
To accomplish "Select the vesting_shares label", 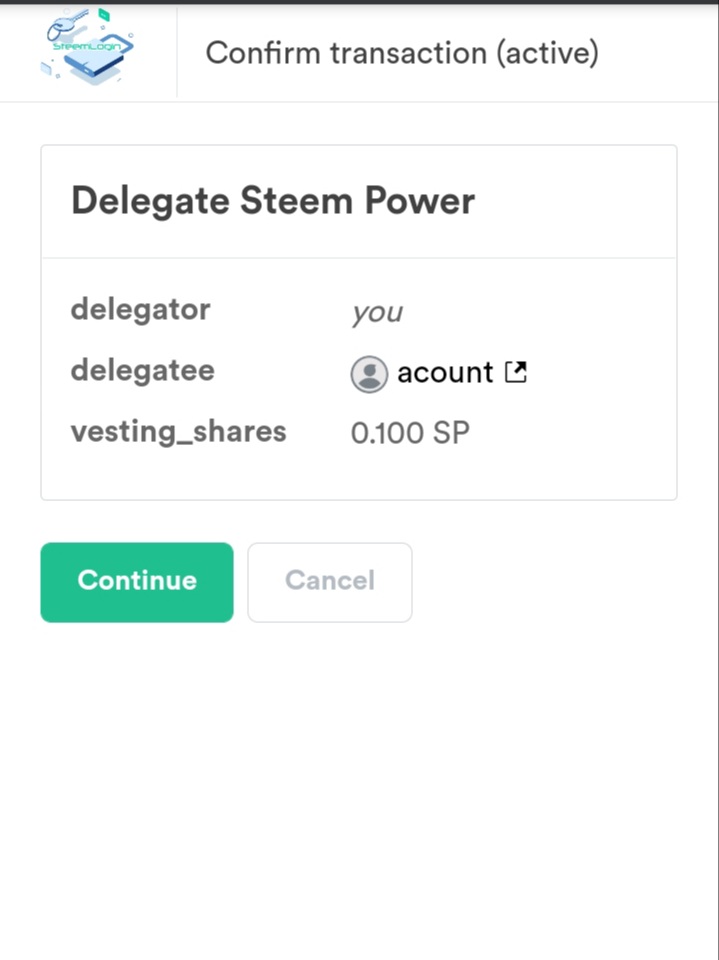I will pyautogui.click(x=178, y=432).
